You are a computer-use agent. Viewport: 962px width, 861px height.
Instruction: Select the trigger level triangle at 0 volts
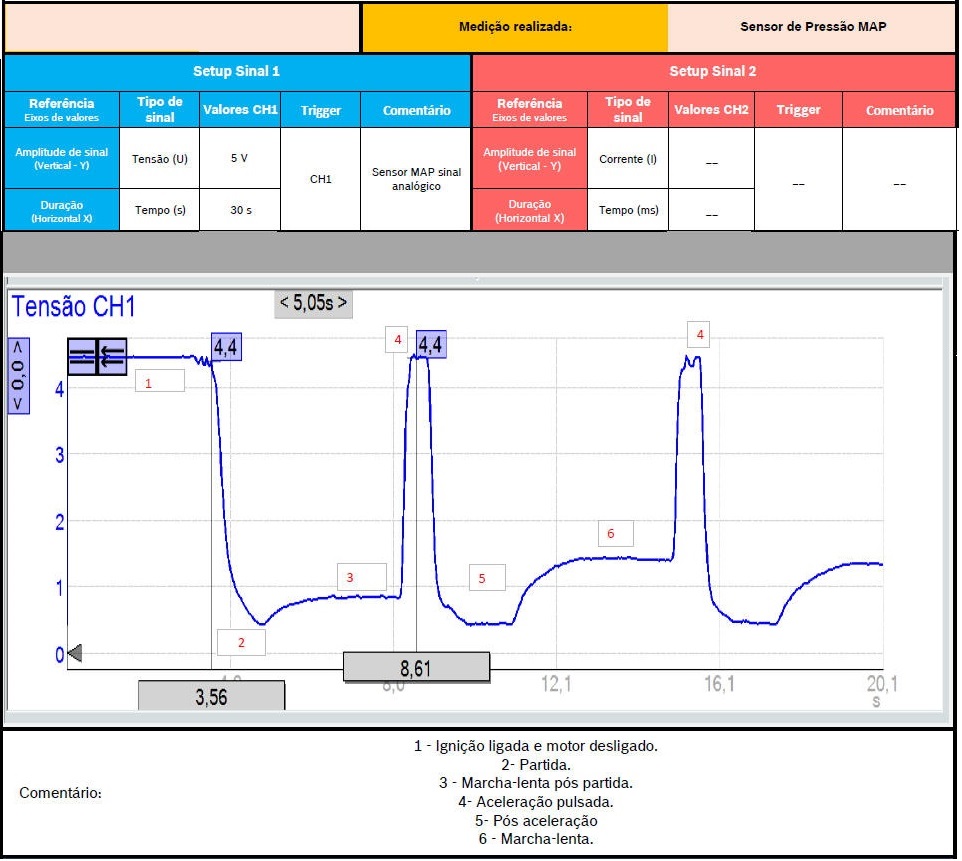pos(74,654)
